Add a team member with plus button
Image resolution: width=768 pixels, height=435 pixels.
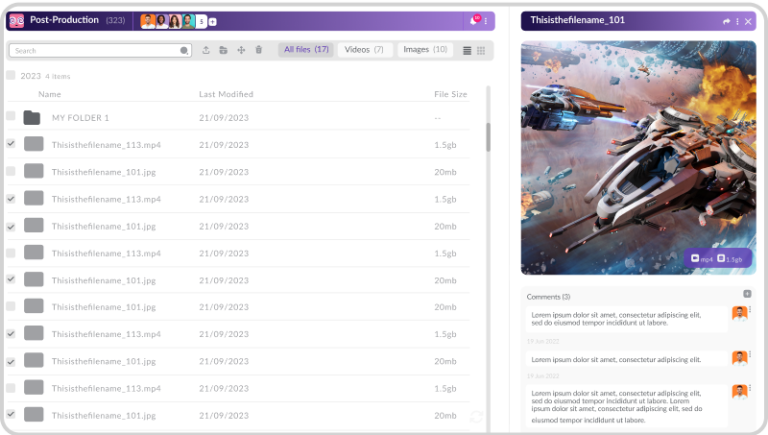pyautogui.click(x=212, y=21)
